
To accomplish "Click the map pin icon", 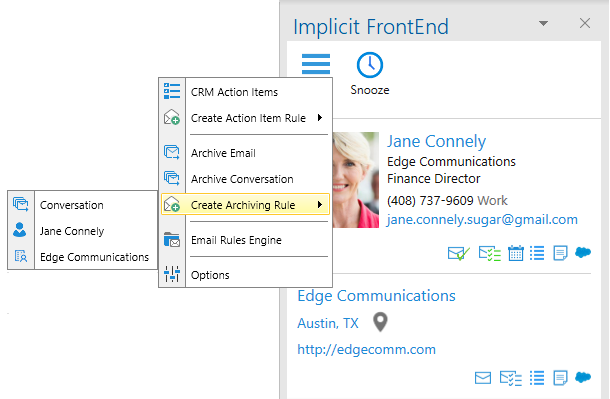I will (x=380, y=322).
